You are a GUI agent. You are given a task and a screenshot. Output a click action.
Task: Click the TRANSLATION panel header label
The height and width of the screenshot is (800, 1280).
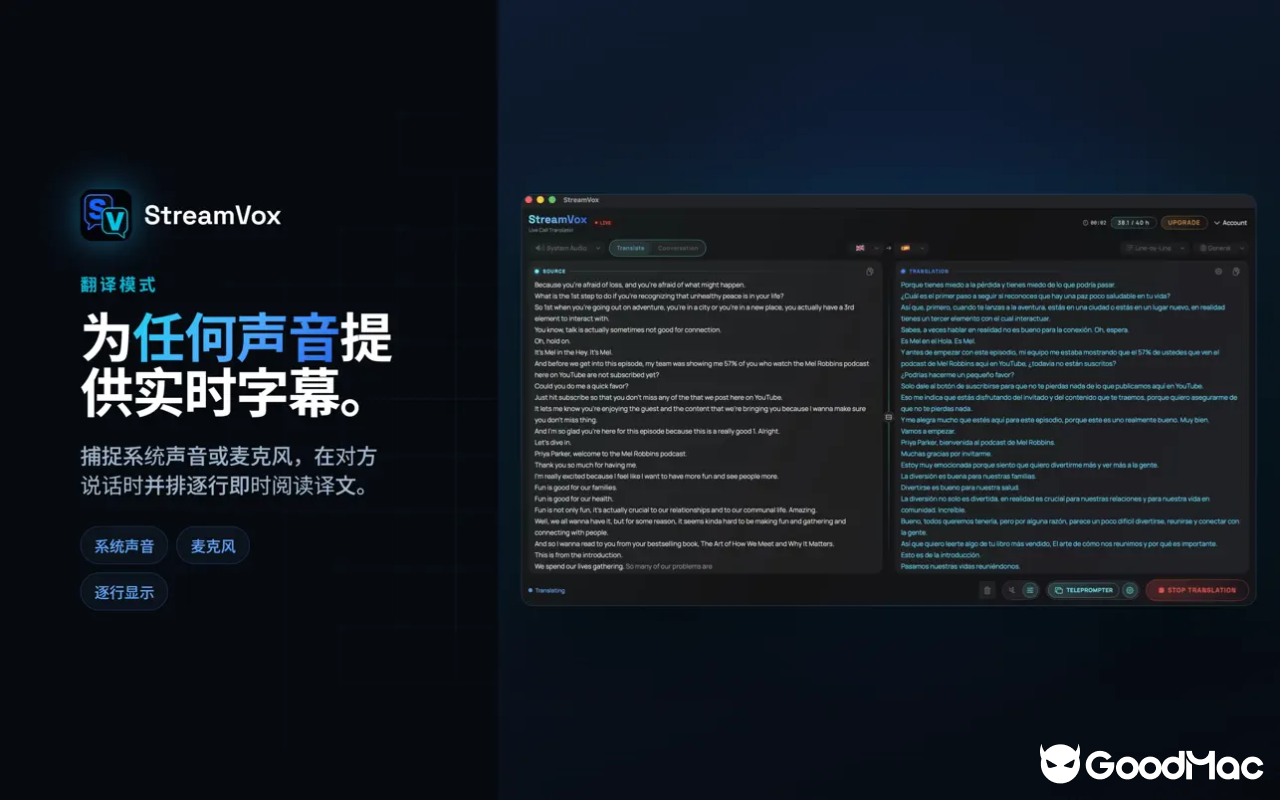click(929, 271)
